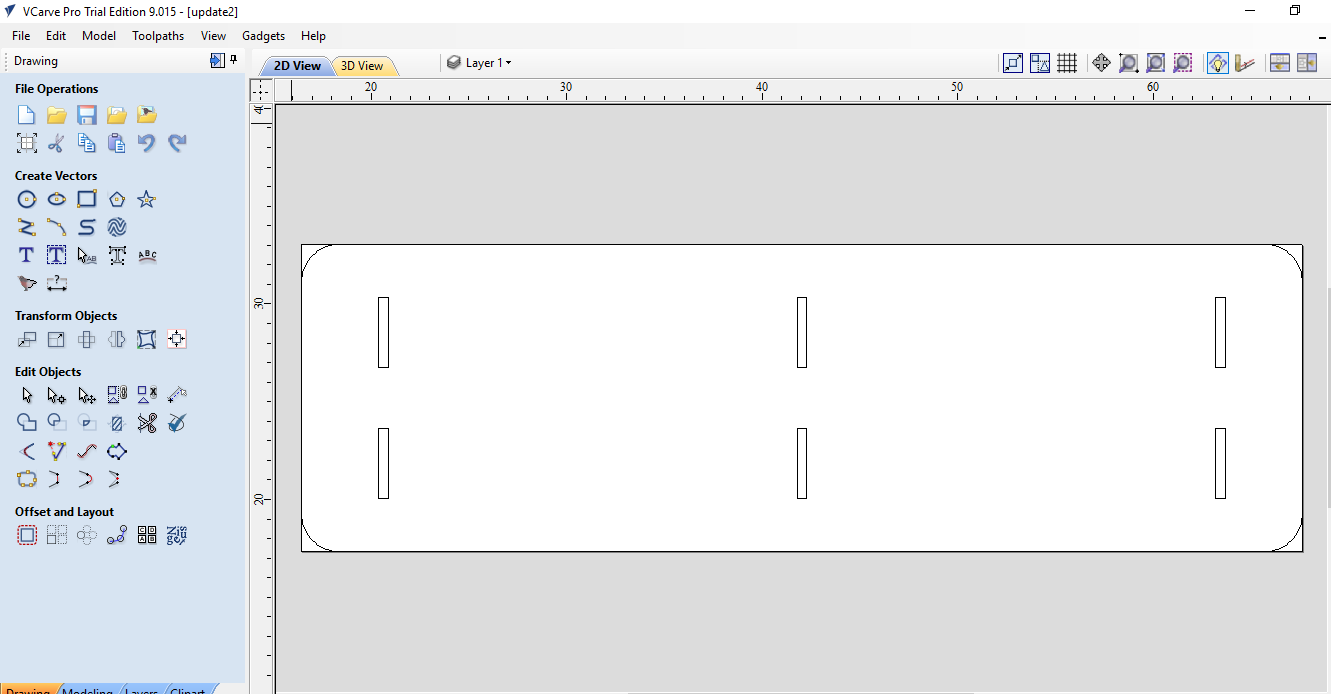Open the Nest Parts tool
Screen dimensions: 1331x694
(147, 535)
